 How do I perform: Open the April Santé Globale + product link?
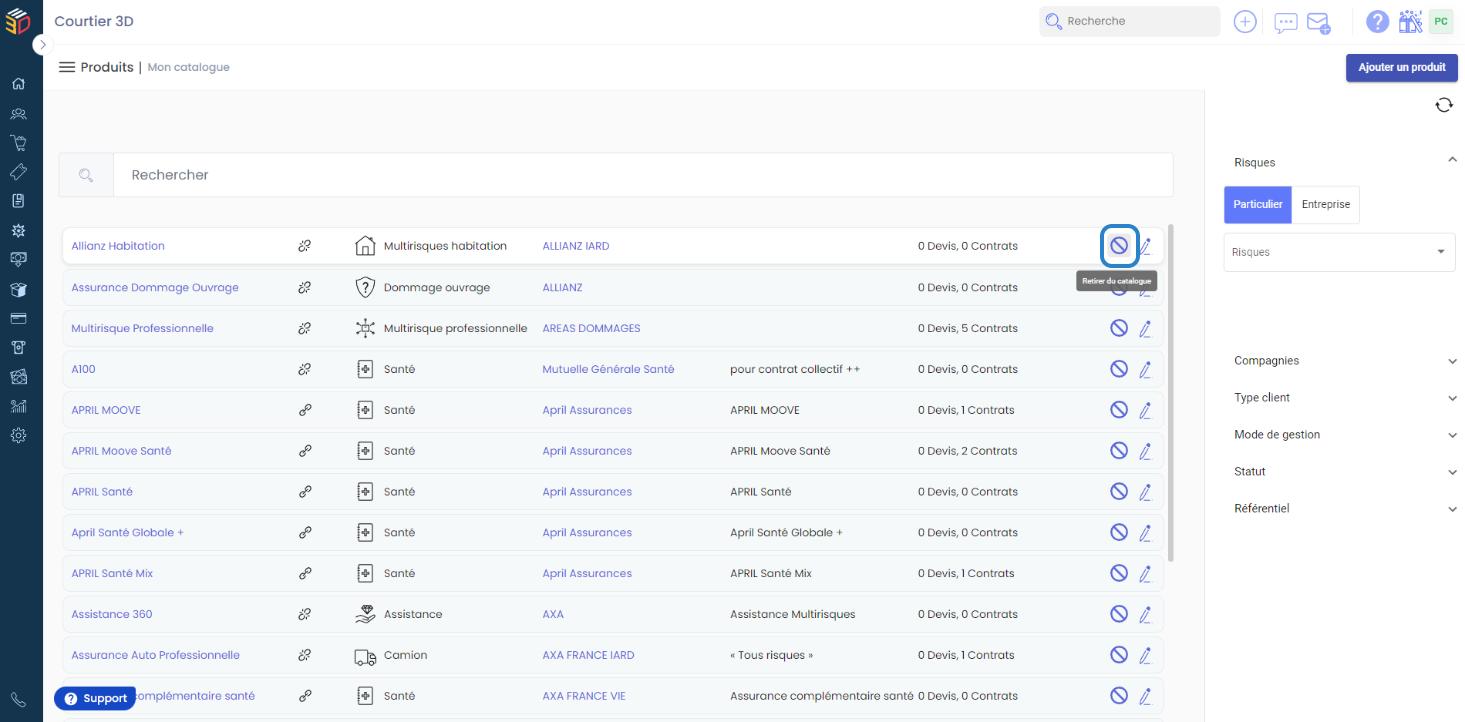pyautogui.click(x=128, y=533)
